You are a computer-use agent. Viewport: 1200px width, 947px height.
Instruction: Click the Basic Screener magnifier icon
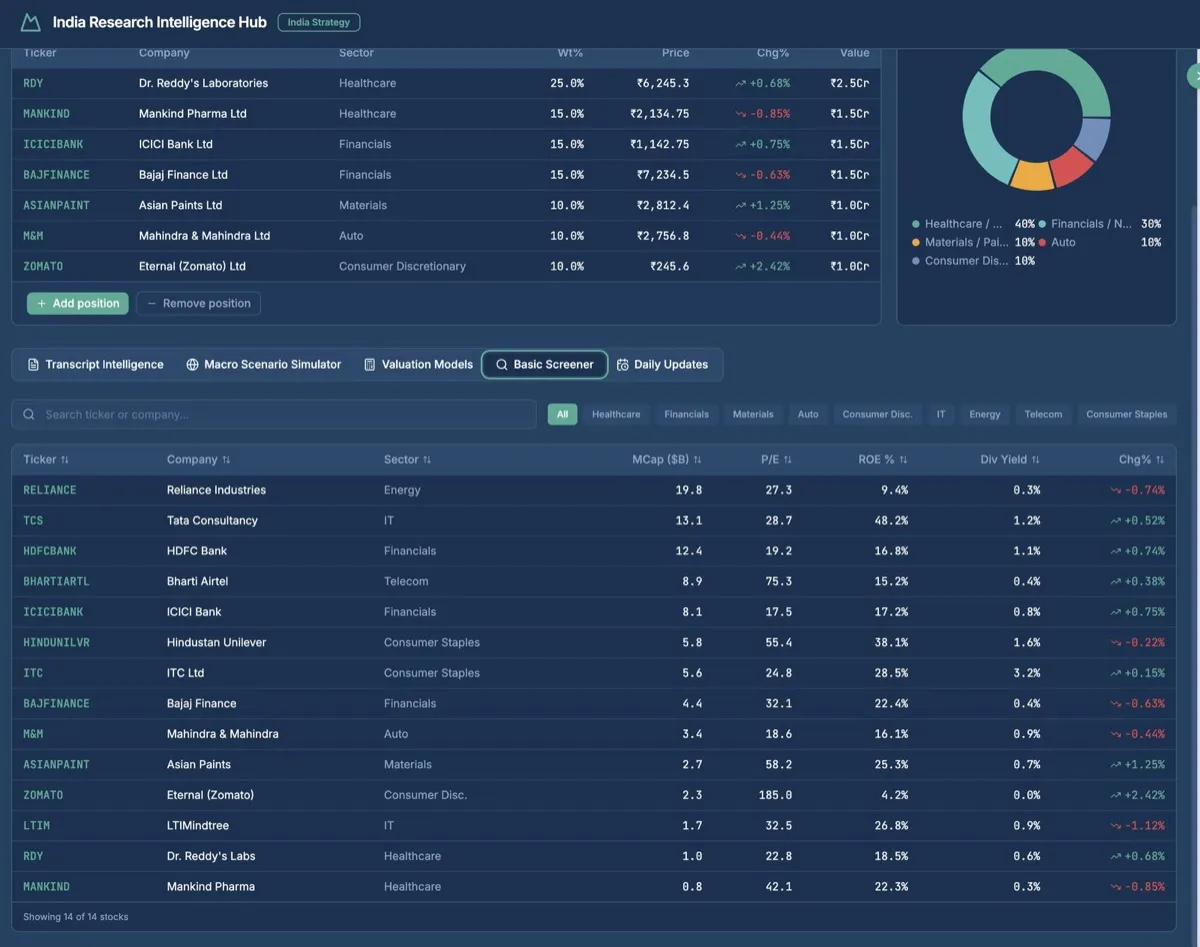point(502,365)
